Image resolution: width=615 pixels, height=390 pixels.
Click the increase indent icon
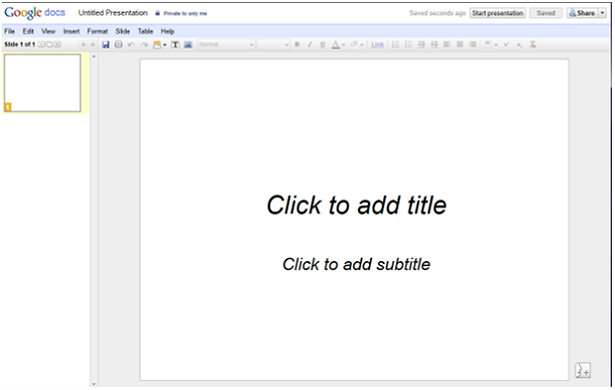434,45
